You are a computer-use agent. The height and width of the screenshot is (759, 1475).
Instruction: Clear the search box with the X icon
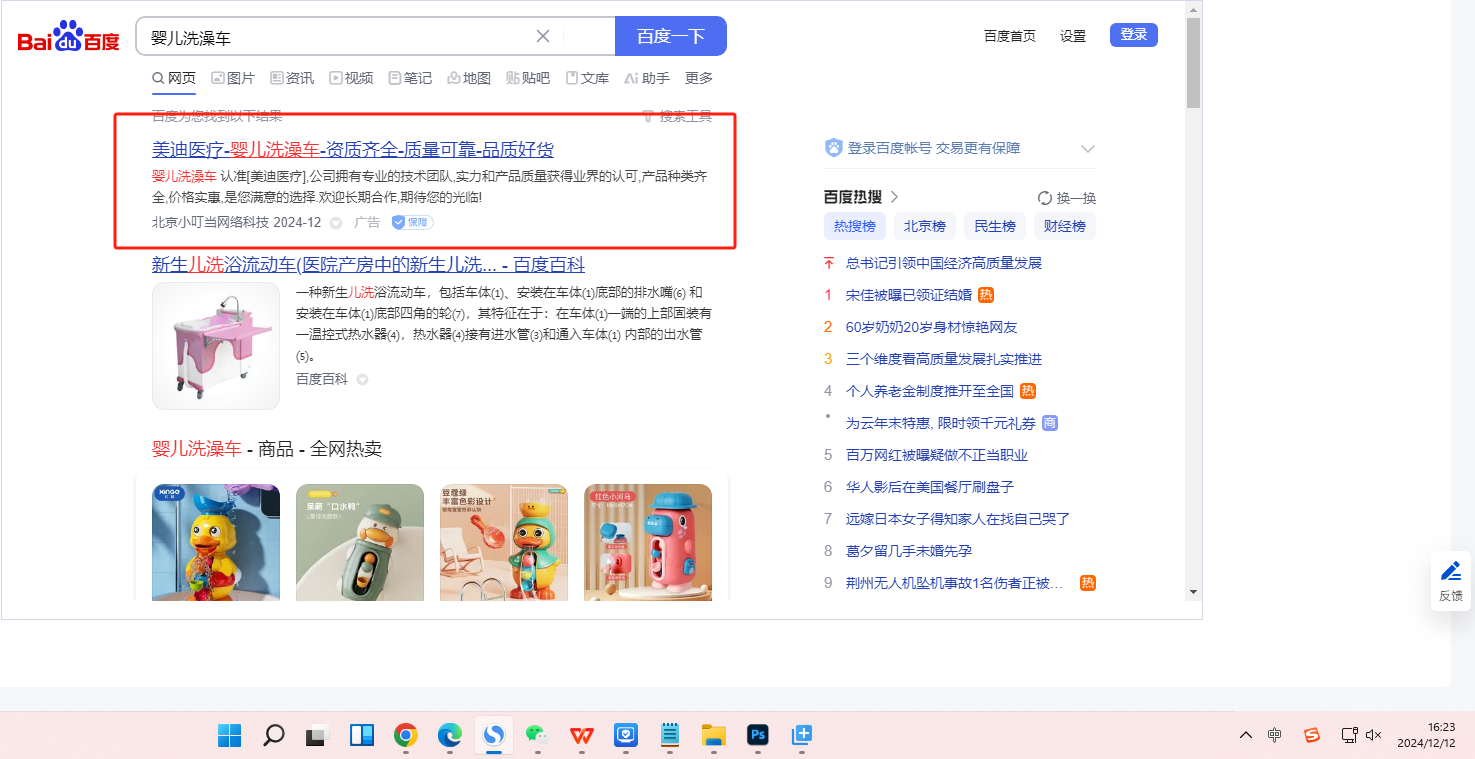[x=543, y=37]
